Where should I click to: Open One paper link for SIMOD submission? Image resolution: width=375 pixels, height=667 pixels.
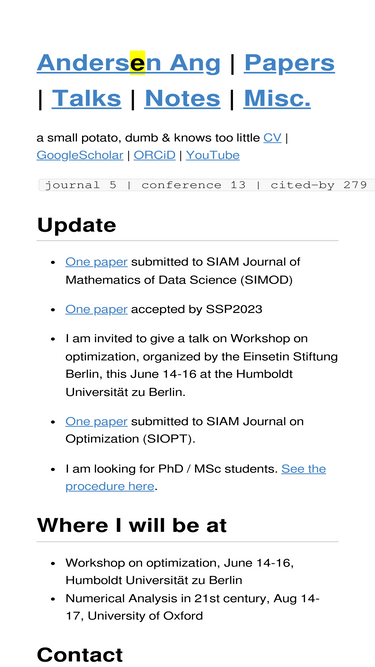[x=96, y=262]
